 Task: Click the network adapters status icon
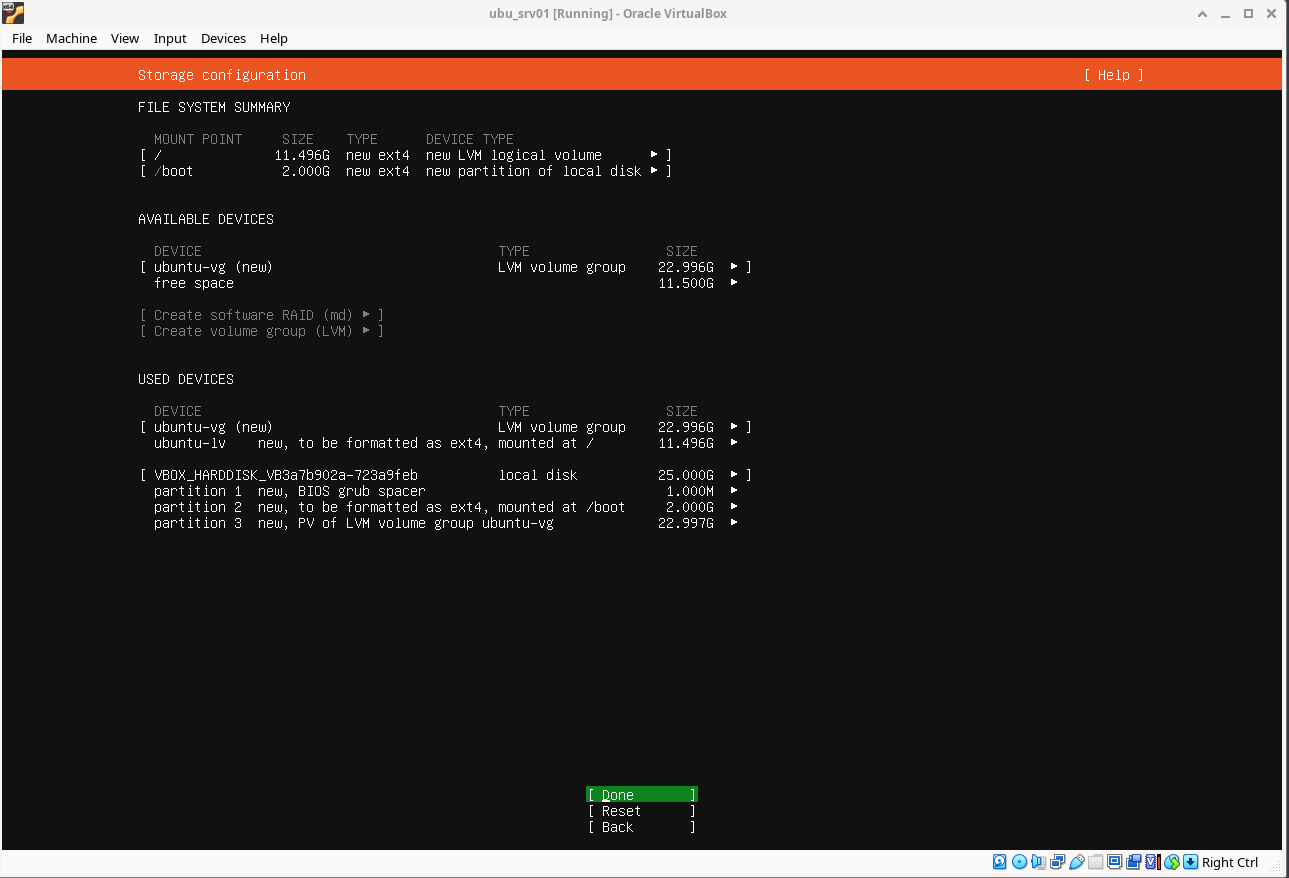(x=1057, y=862)
